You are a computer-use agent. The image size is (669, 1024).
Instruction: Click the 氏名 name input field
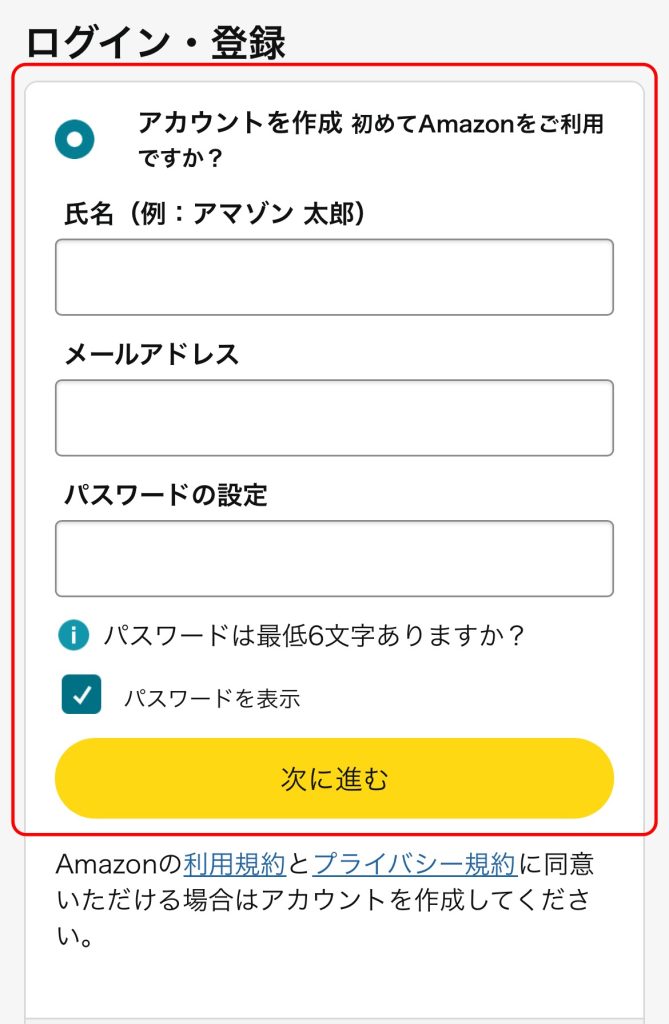334,277
